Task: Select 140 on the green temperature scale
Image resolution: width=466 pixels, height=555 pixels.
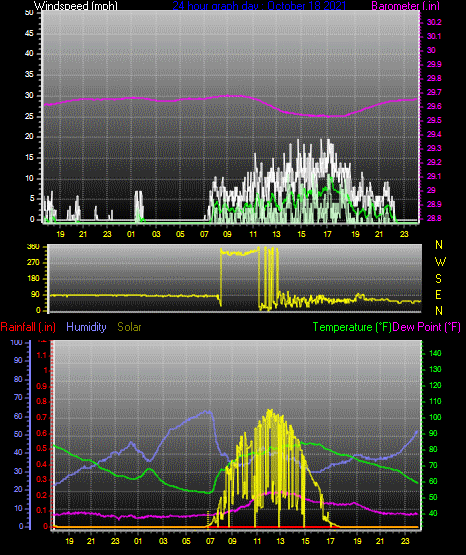Action: (x=435, y=354)
